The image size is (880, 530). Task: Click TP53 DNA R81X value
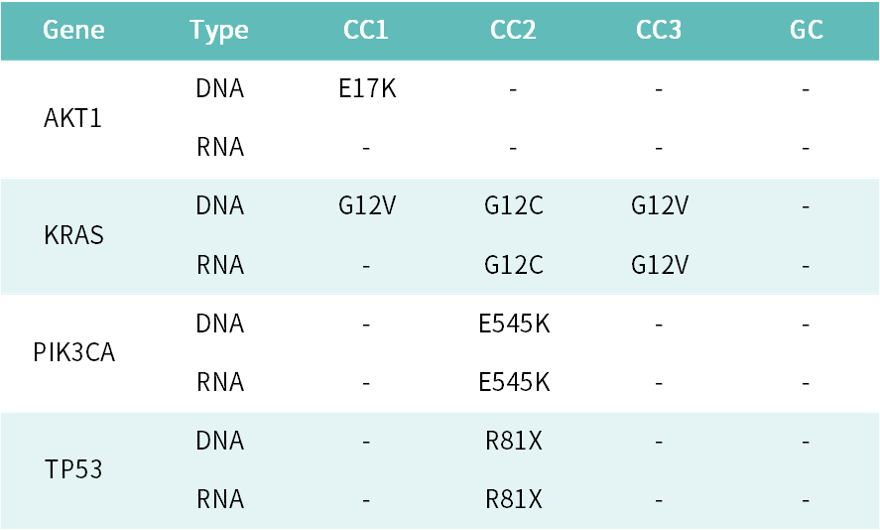tap(513, 441)
